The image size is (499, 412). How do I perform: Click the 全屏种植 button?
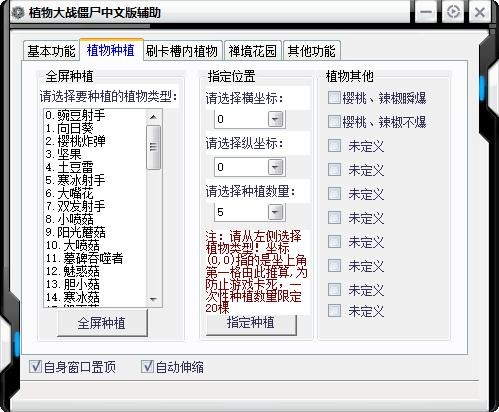[x=102, y=323]
